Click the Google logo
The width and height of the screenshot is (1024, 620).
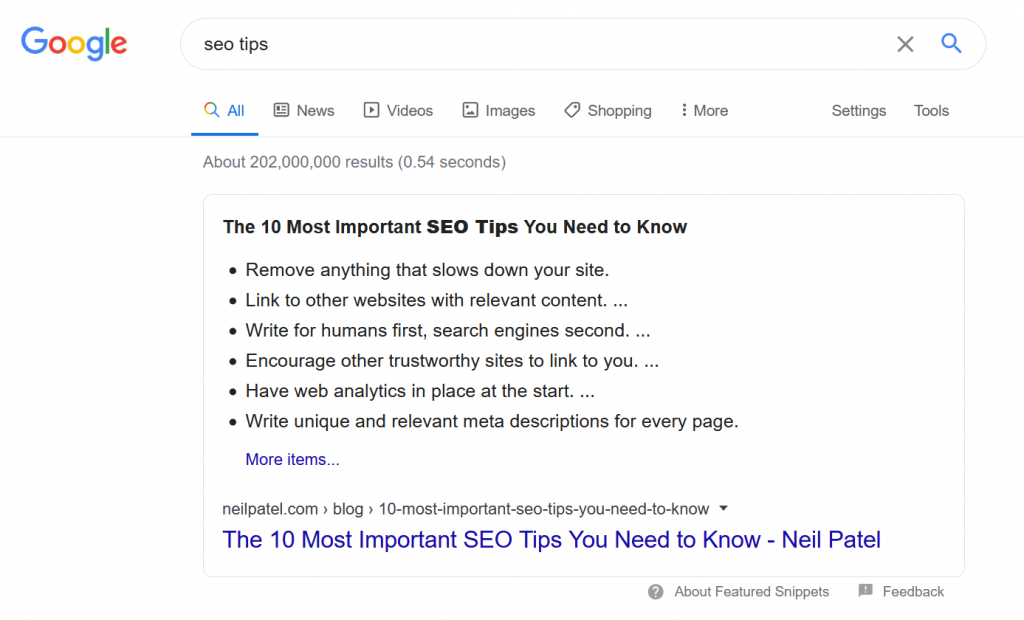[x=74, y=43]
